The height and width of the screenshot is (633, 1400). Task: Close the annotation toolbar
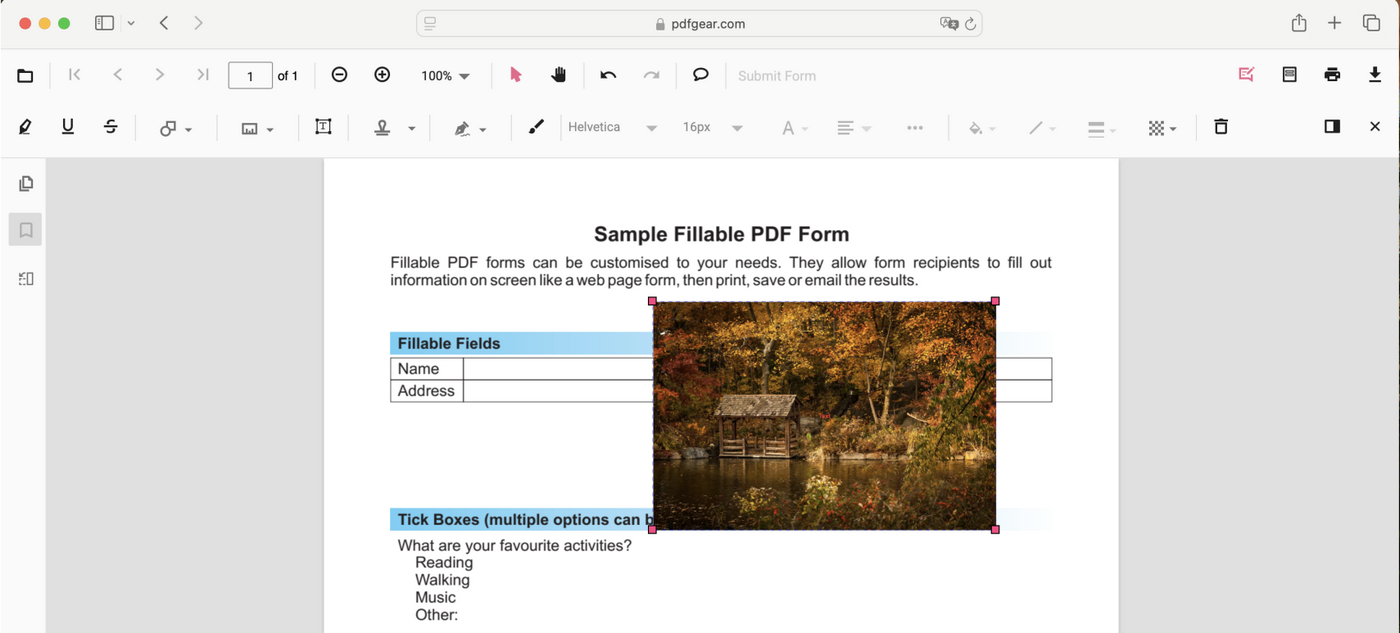[x=1375, y=127]
